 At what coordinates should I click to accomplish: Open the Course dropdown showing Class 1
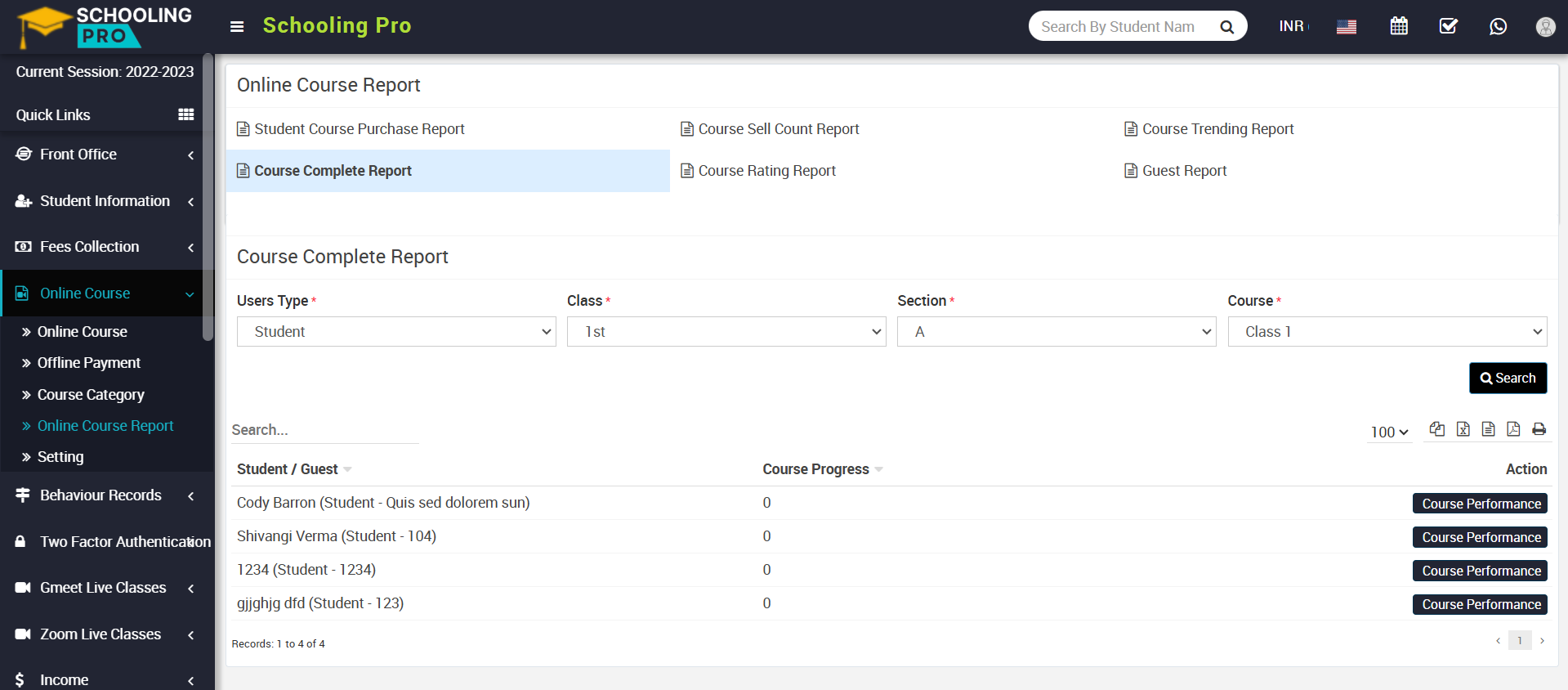coord(1387,331)
